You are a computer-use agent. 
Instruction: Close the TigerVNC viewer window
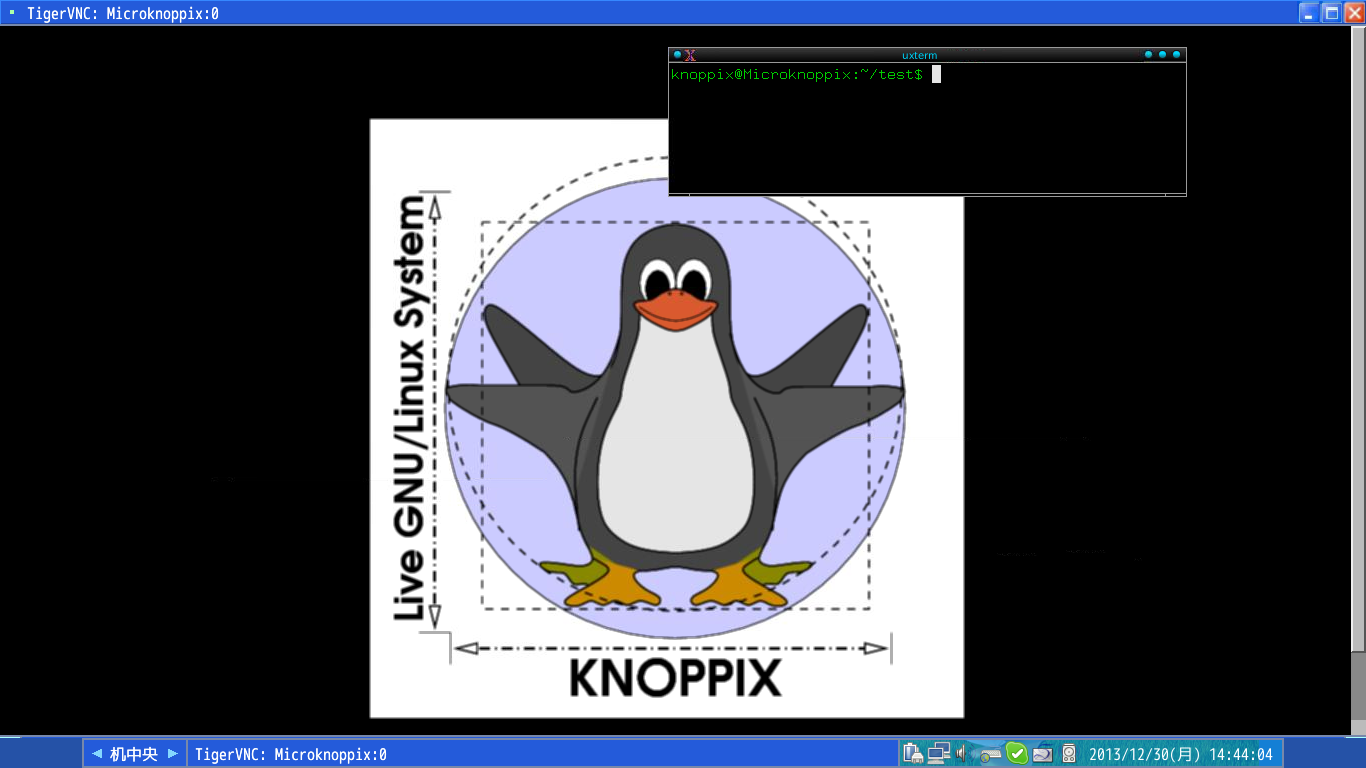(x=1354, y=13)
